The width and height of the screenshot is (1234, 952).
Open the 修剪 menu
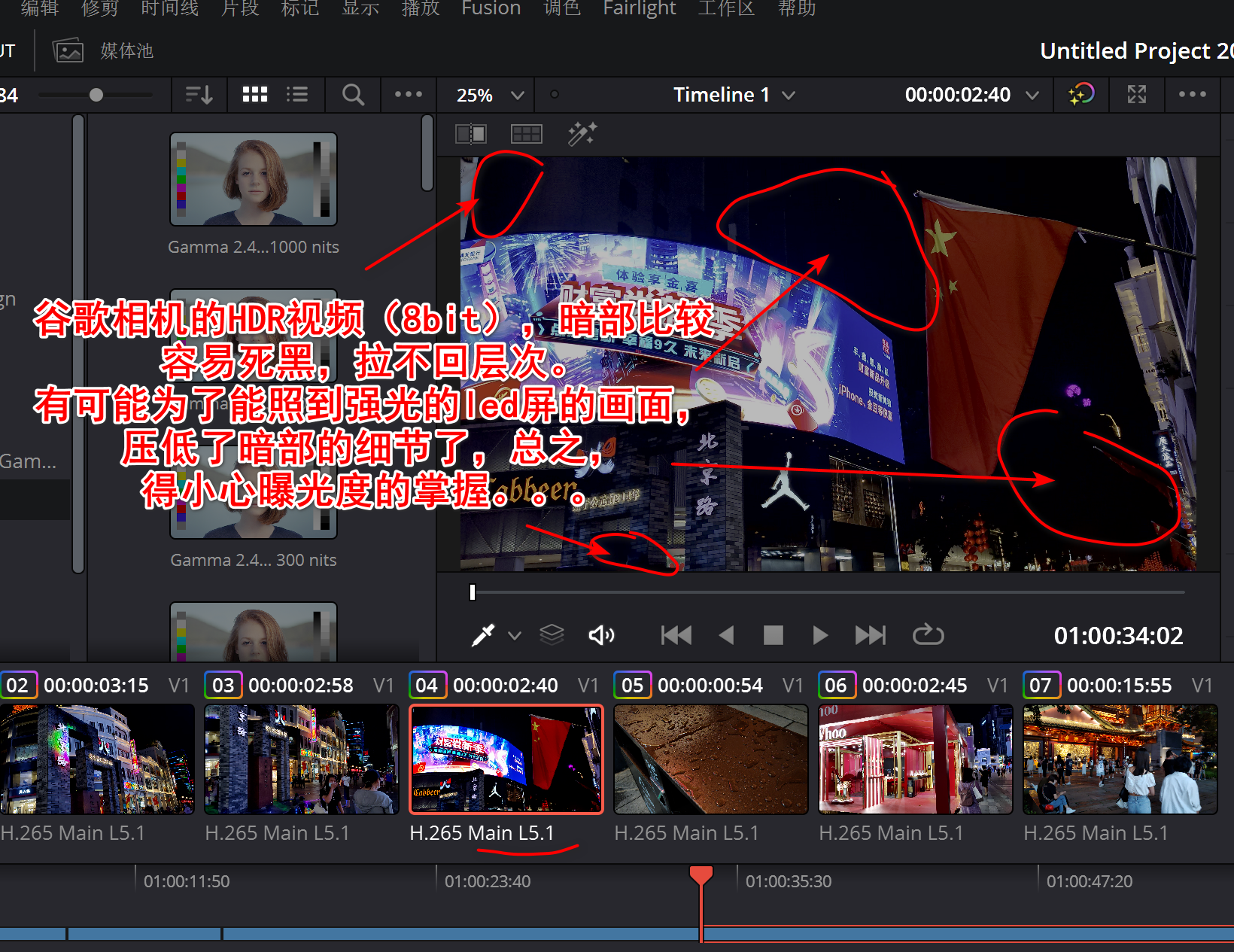pyautogui.click(x=100, y=8)
